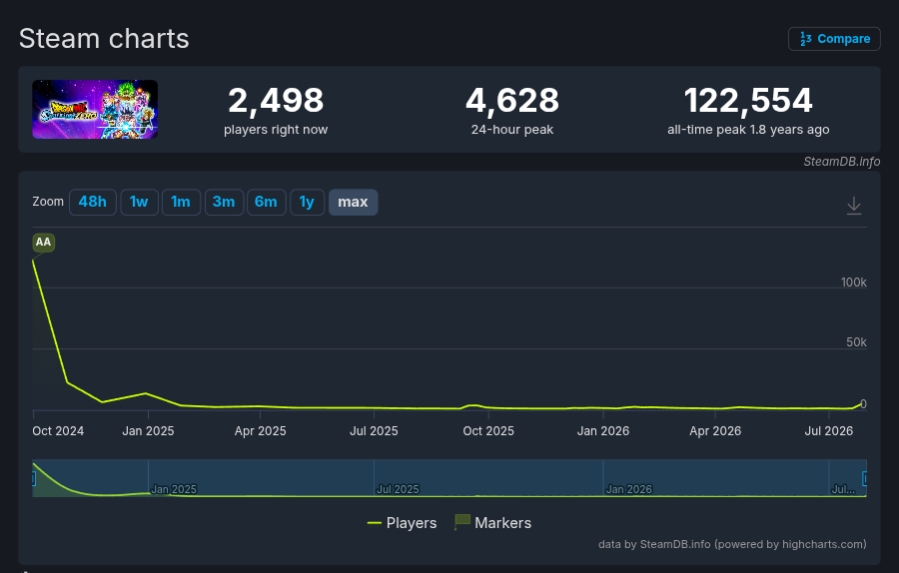Image resolution: width=899 pixels, height=573 pixels.
Task: Download chart data via the download icon
Action: coord(854,205)
